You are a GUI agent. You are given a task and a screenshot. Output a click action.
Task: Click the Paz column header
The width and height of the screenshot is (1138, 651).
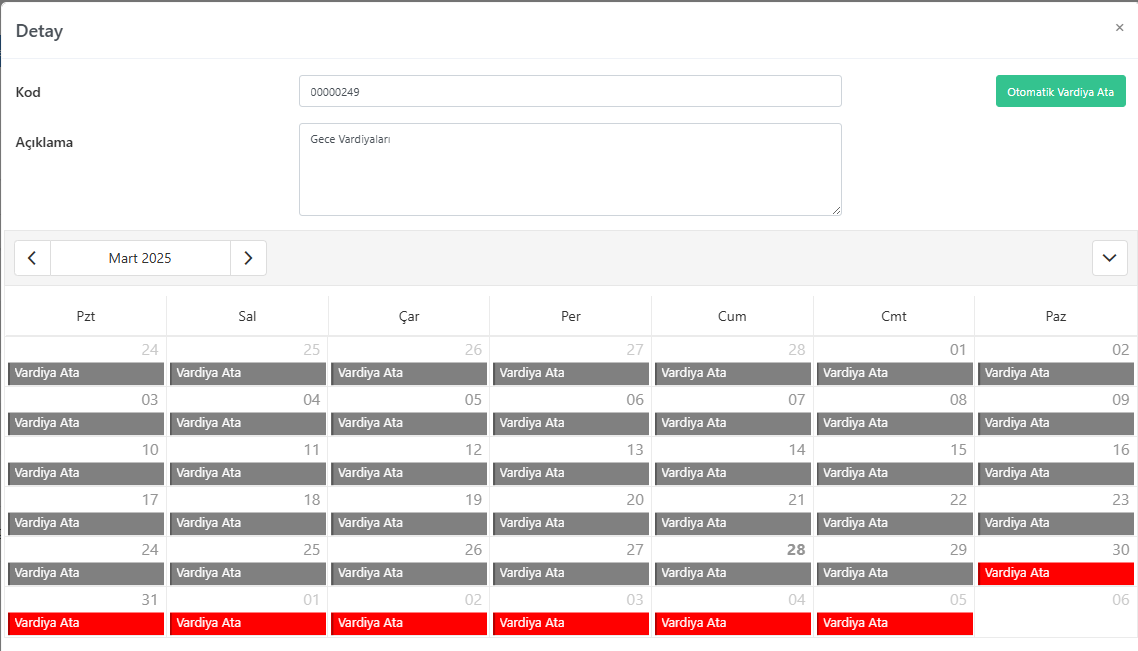(1056, 316)
